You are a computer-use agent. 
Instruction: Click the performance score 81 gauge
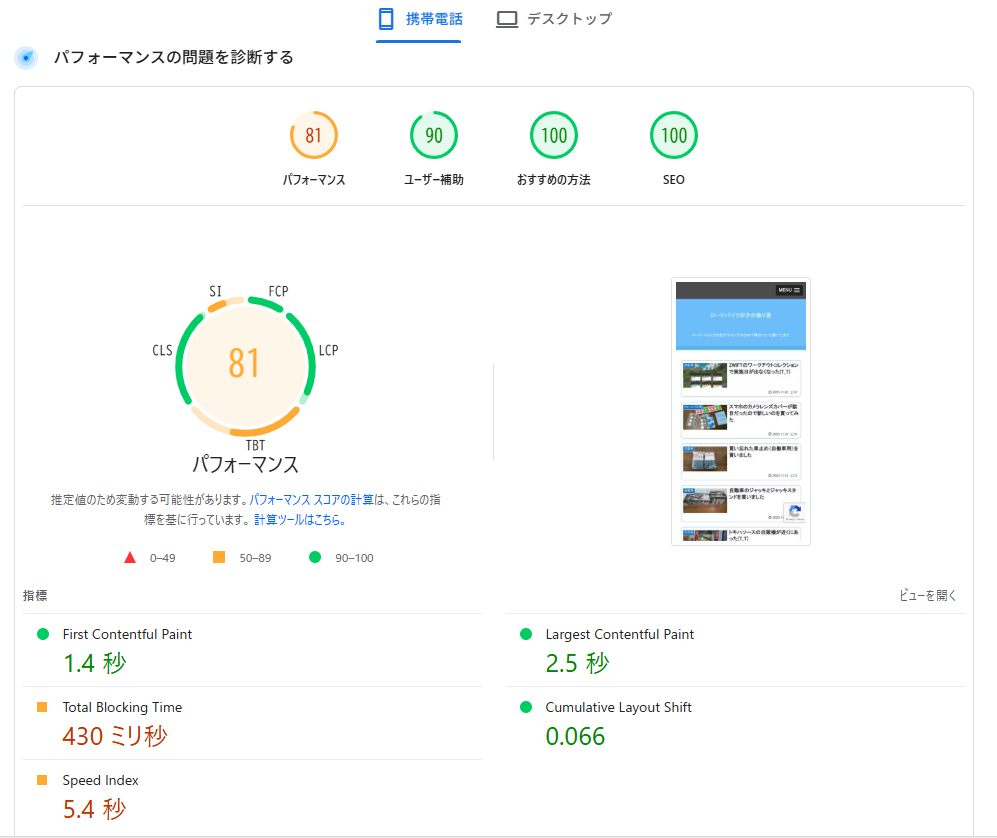point(313,136)
